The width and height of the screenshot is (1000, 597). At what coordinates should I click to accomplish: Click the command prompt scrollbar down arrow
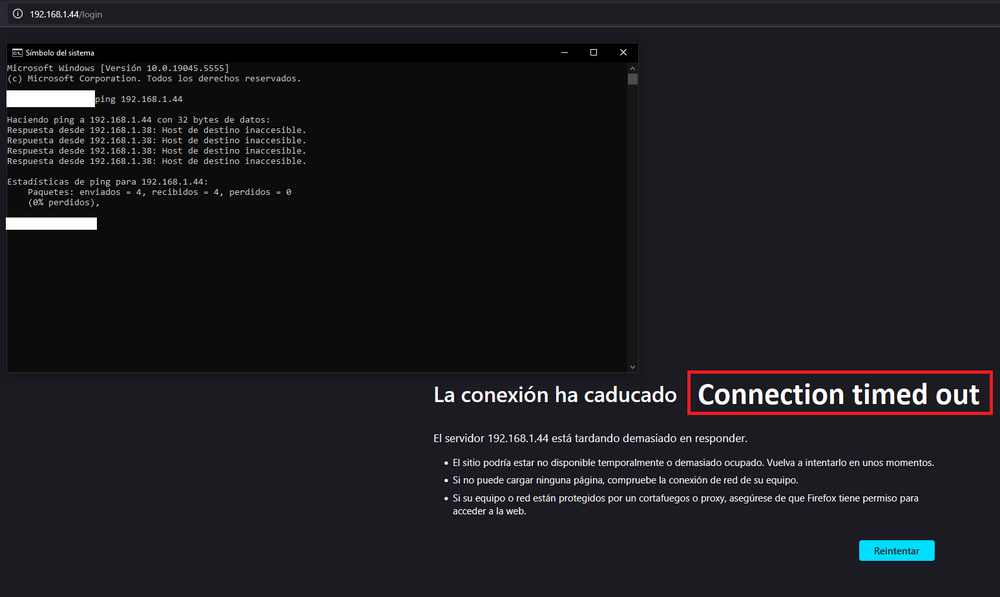632,367
